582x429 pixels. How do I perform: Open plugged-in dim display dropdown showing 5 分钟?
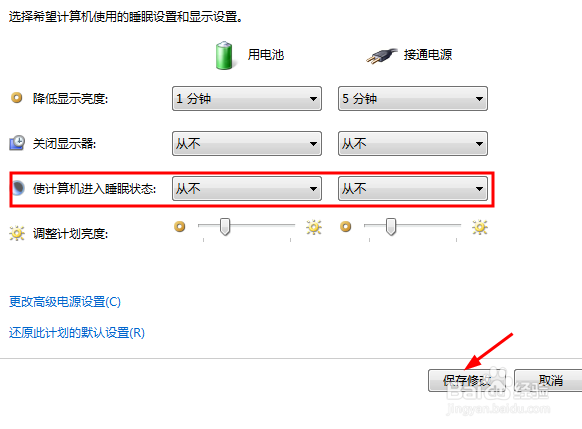(413, 99)
